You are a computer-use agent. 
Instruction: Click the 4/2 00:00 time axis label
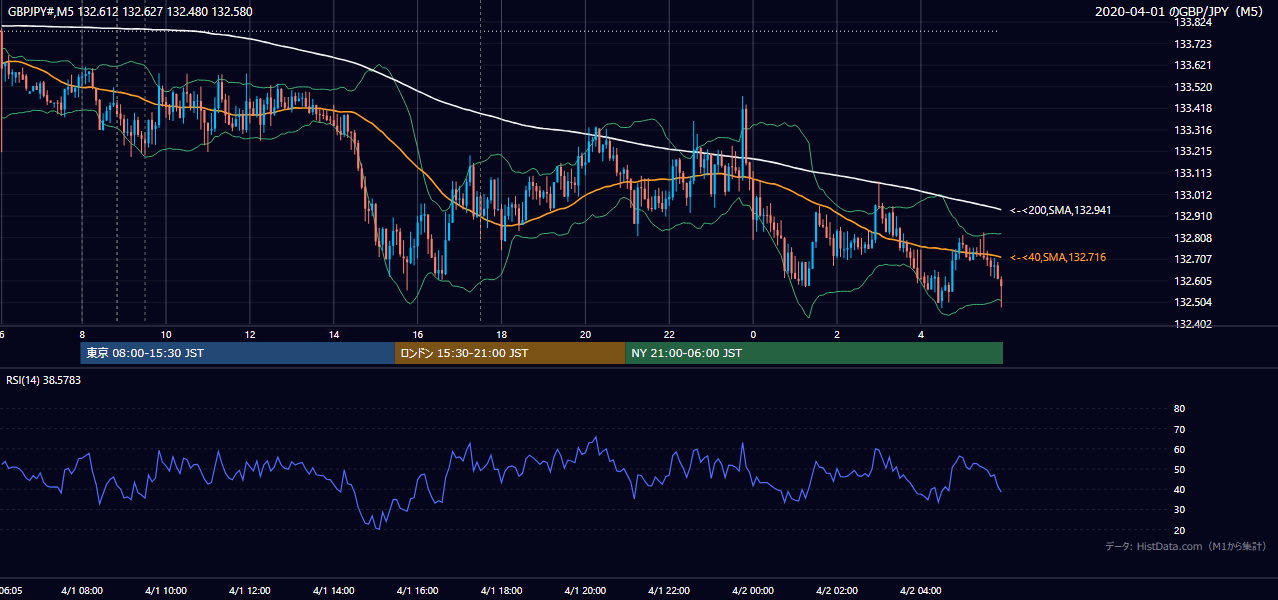pyautogui.click(x=754, y=591)
